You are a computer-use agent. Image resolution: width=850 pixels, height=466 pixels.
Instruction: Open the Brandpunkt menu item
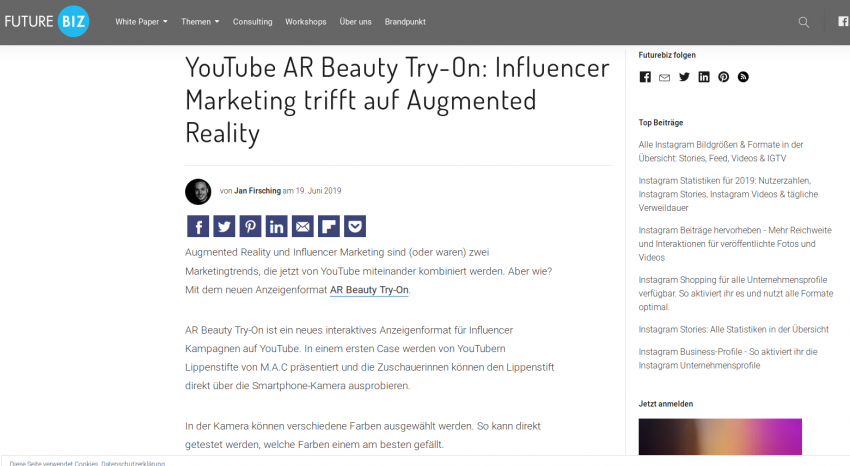point(405,22)
